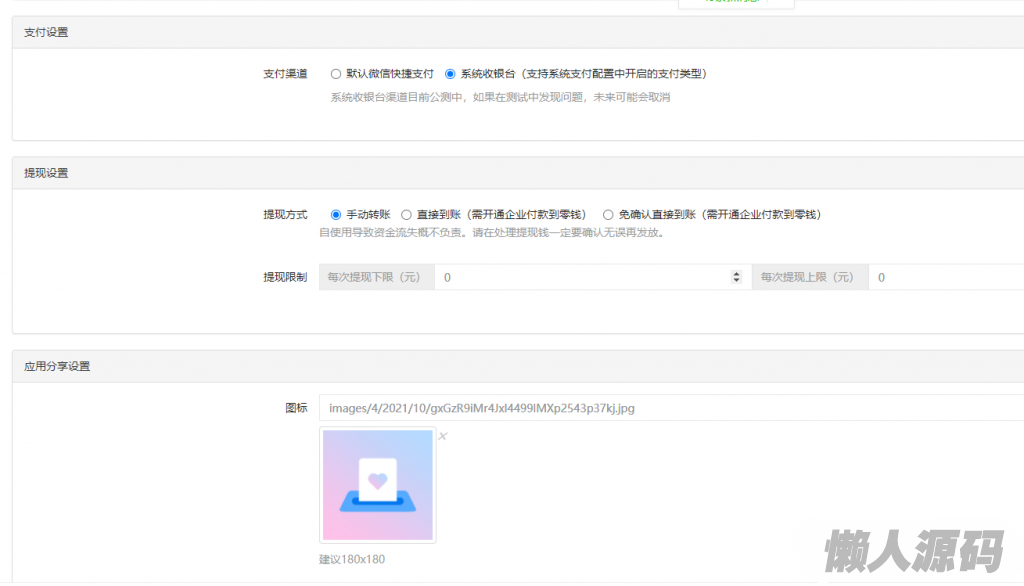This screenshot has width=1024, height=586.
Task: Click the share icon thumbnail preview
Action: [378, 485]
